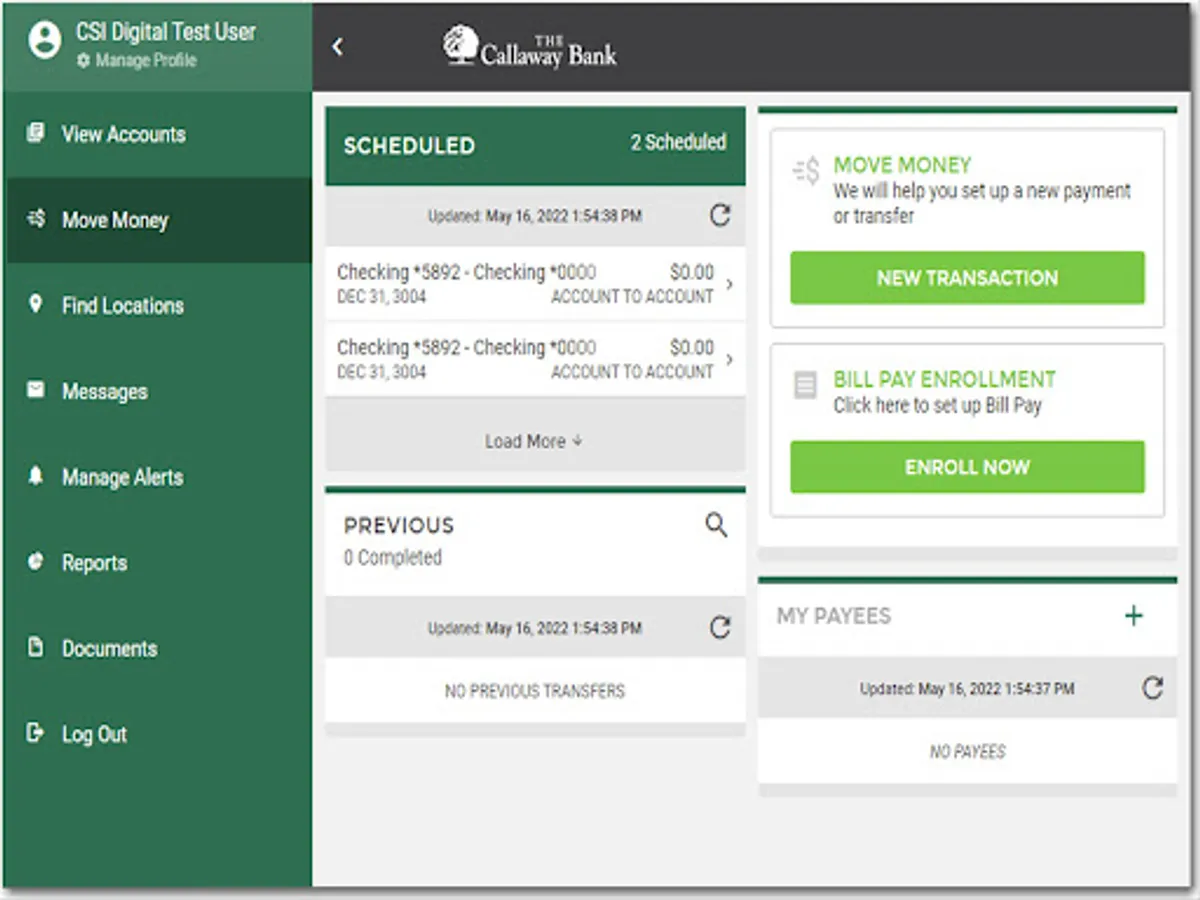
Task: Click the MOVE MONEY card heading
Action: point(903,165)
